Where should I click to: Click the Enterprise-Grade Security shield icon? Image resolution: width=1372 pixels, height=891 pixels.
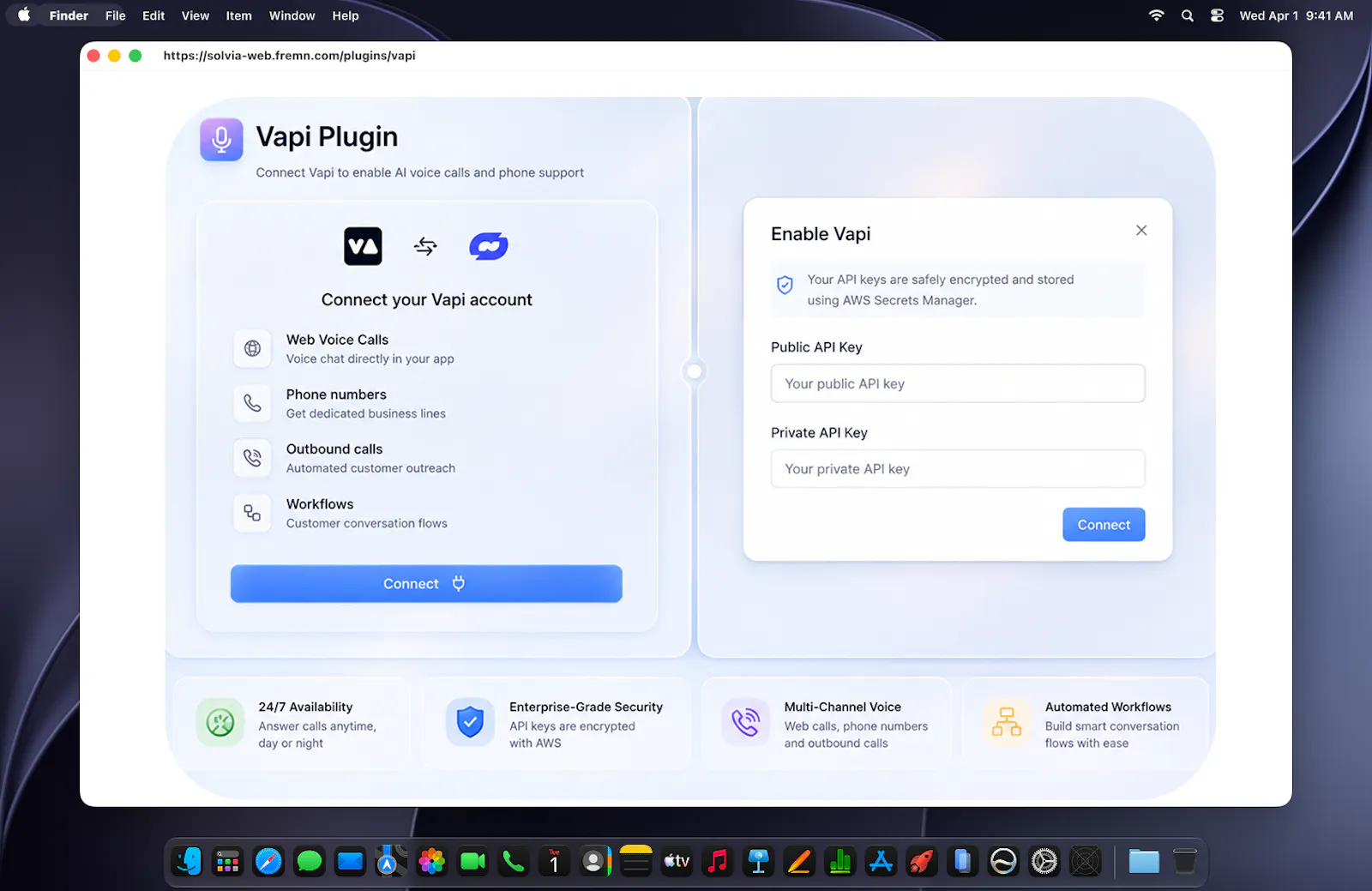click(470, 722)
